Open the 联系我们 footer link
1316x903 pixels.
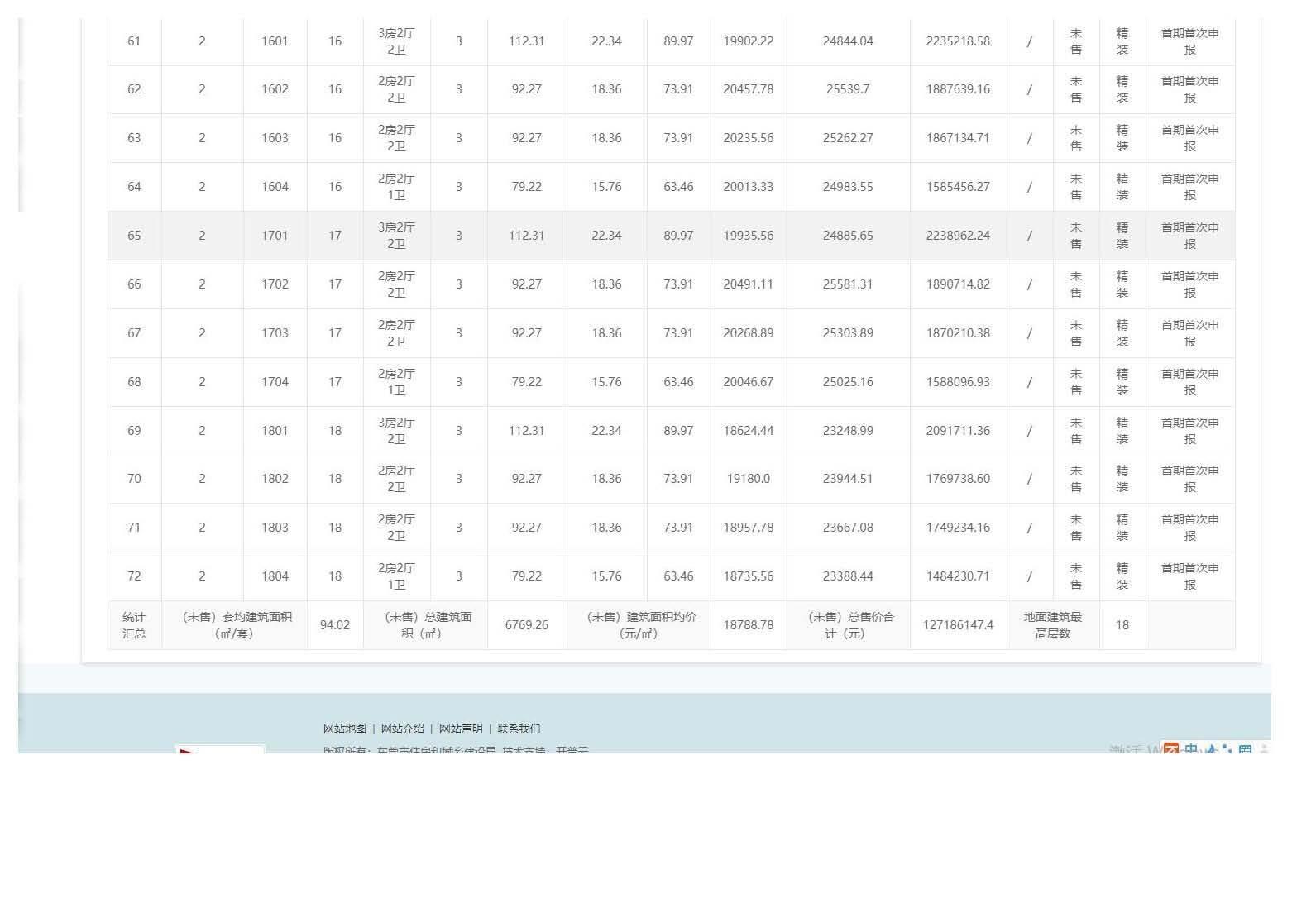click(x=519, y=729)
